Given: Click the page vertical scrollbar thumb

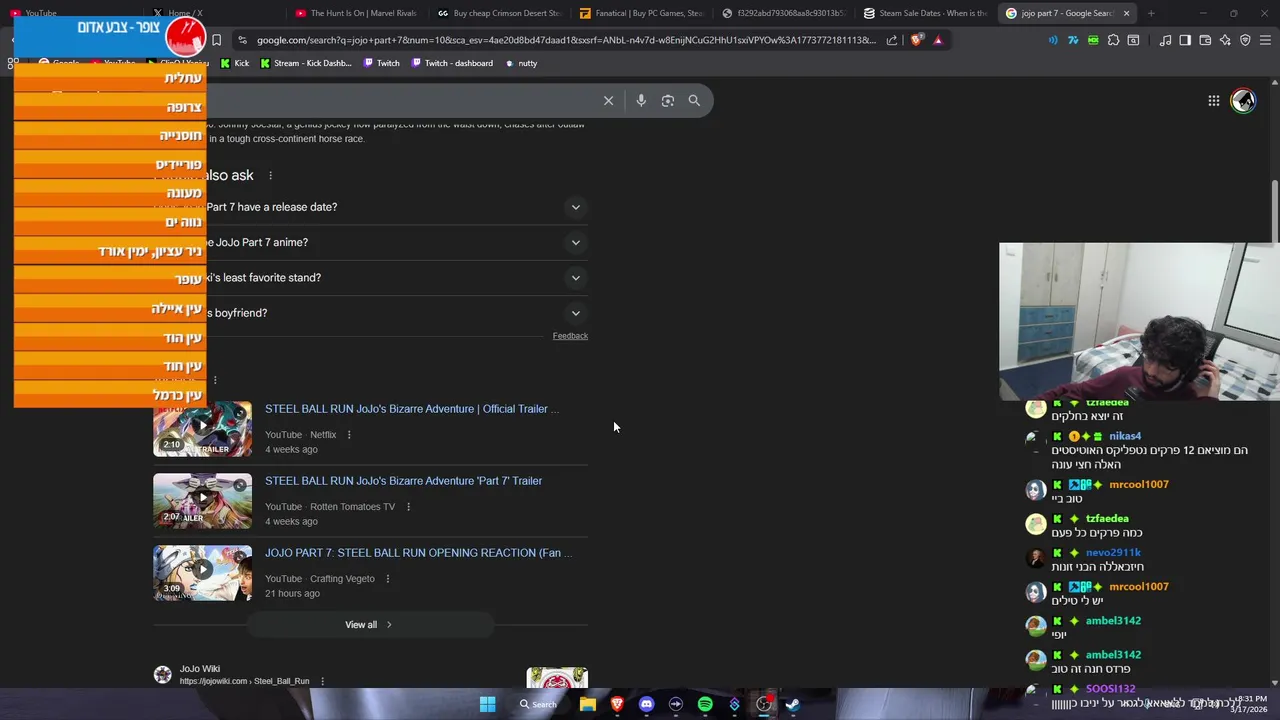Looking at the screenshot, I should (x=1274, y=212).
